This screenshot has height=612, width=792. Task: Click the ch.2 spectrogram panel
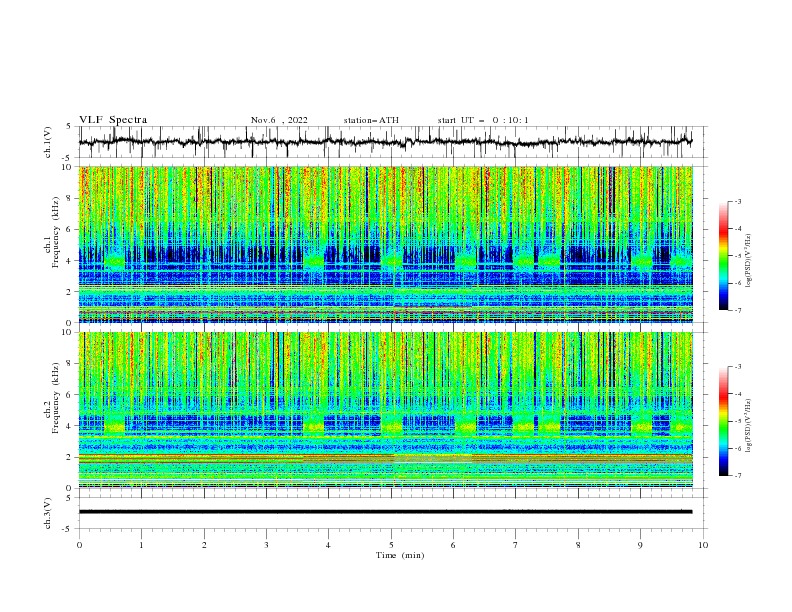(386, 410)
